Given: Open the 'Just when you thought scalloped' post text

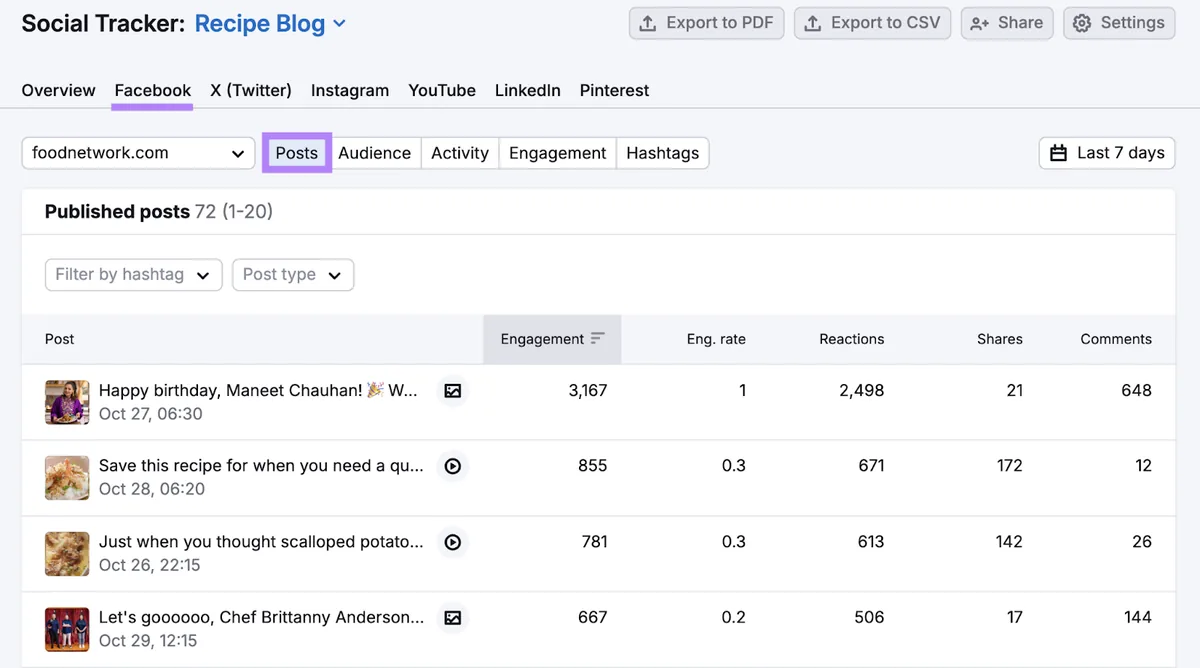Looking at the screenshot, I should [261, 542].
